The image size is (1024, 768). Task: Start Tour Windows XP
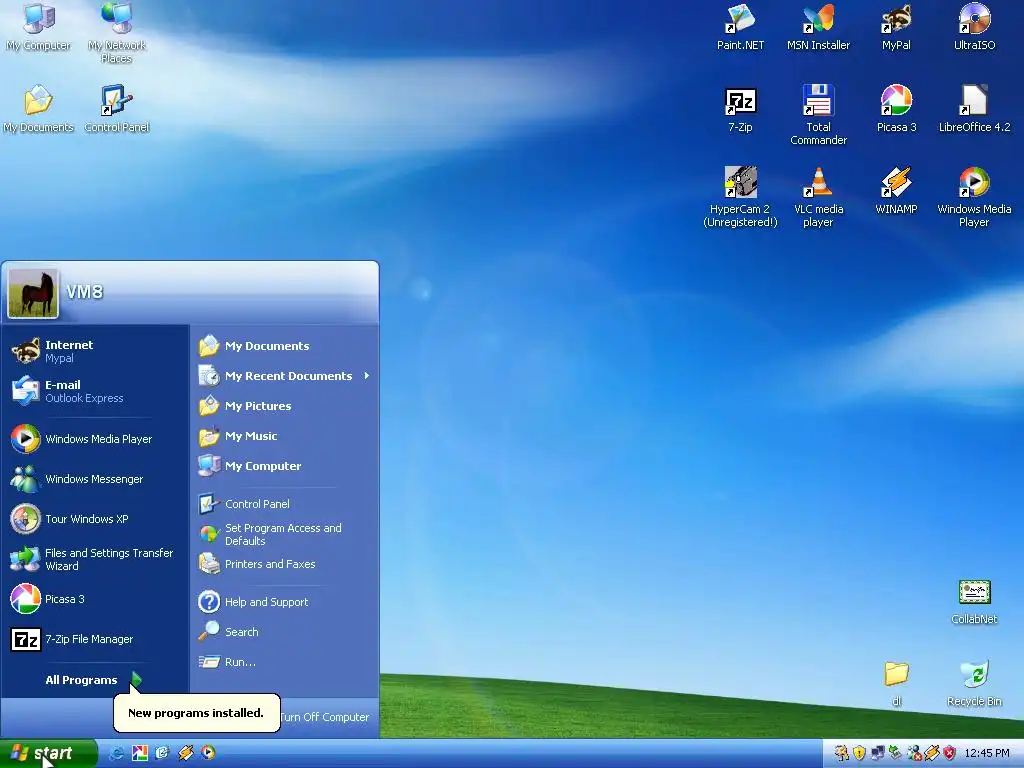pyautogui.click(x=95, y=519)
